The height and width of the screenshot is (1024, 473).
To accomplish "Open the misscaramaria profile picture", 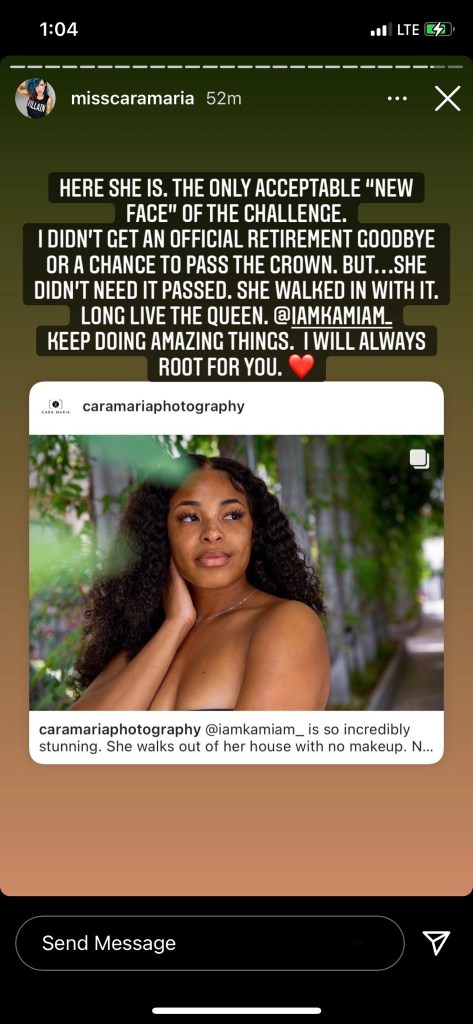I will point(35,99).
